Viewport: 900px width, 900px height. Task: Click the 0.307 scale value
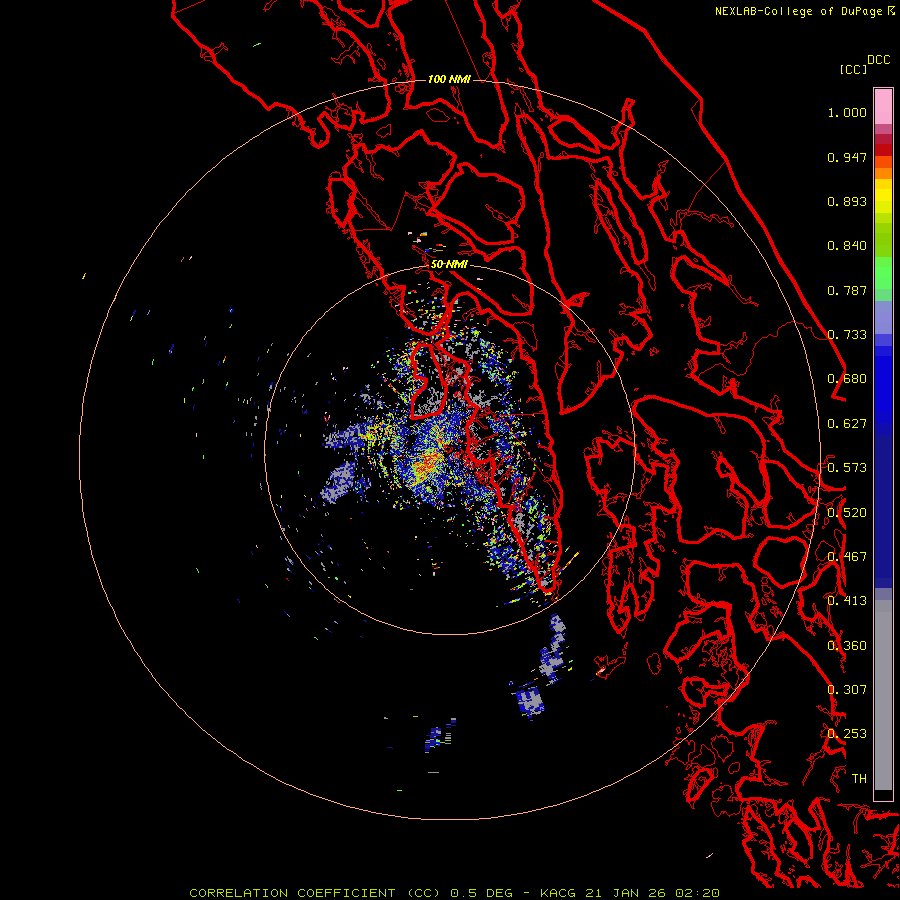pyautogui.click(x=847, y=690)
